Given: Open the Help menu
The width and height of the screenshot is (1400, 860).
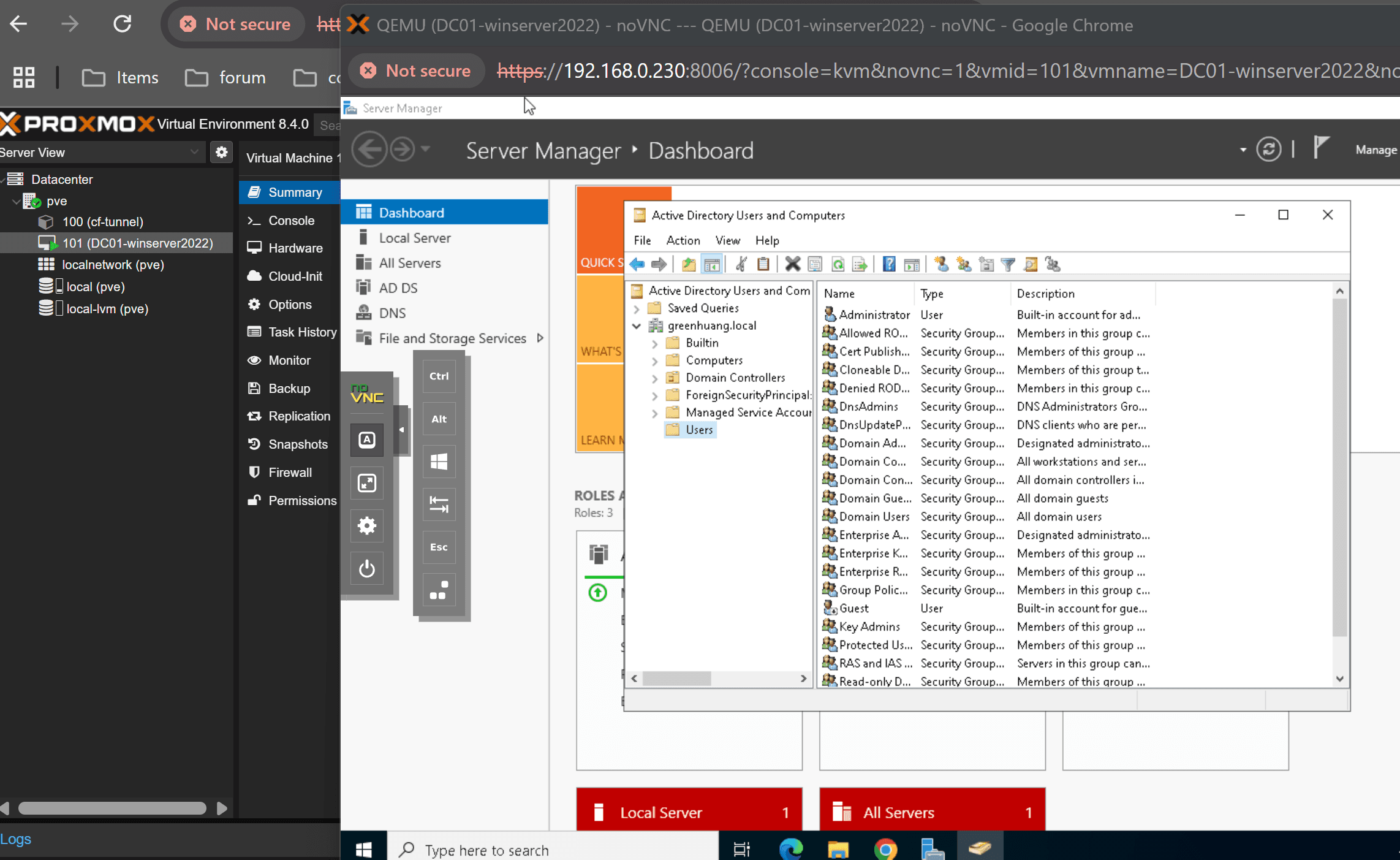Looking at the screenshot, I should pyautogui.click(x=767, y=240).
